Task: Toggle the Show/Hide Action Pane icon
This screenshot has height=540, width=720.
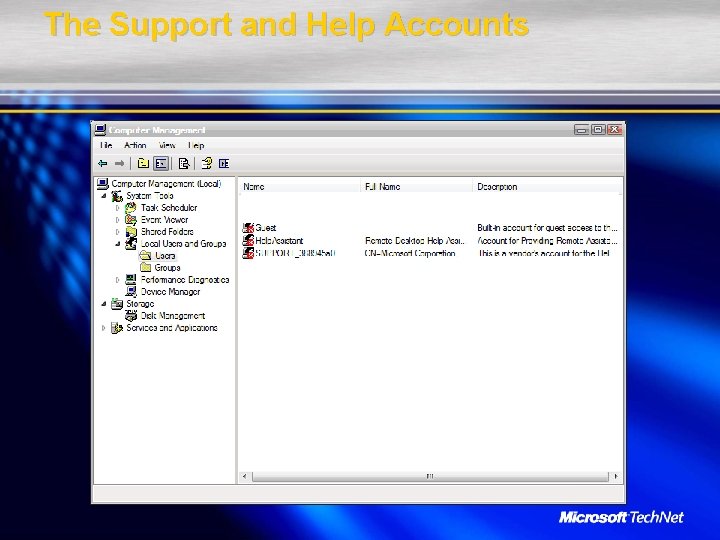Action: [x=224, y=163]
